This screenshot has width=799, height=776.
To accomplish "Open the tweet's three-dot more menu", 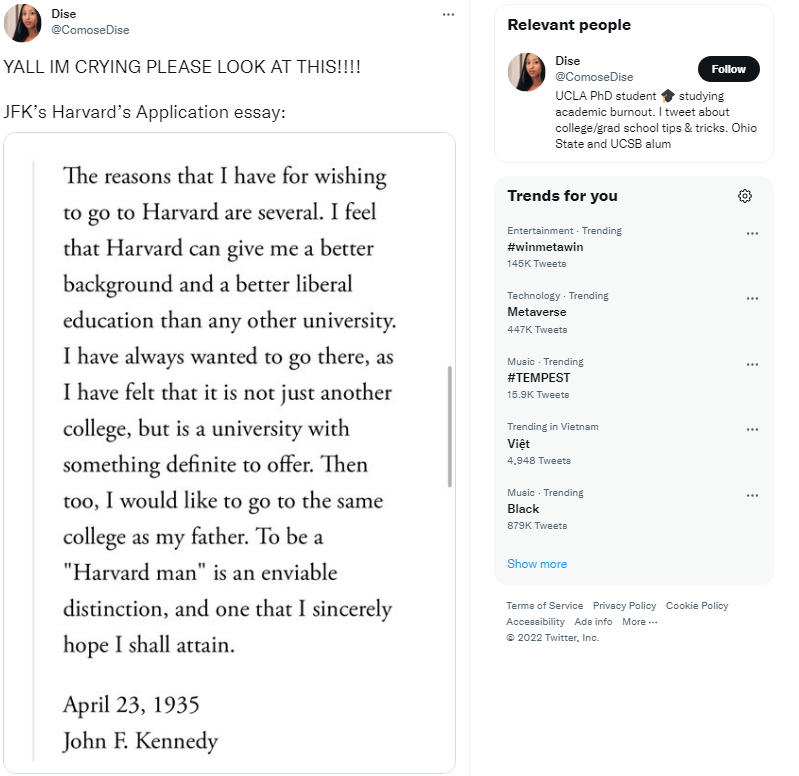I will point(448,14).
